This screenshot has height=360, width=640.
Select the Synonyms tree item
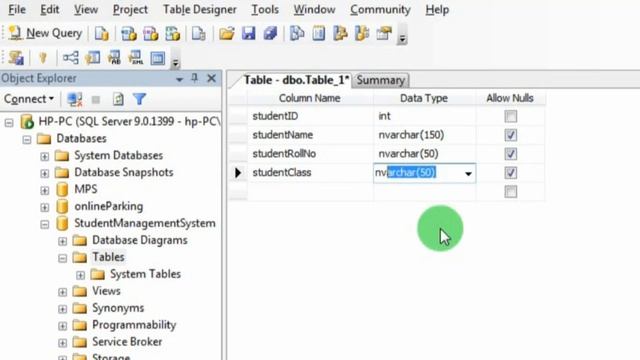pyautogui.click(x=118, y=308)
